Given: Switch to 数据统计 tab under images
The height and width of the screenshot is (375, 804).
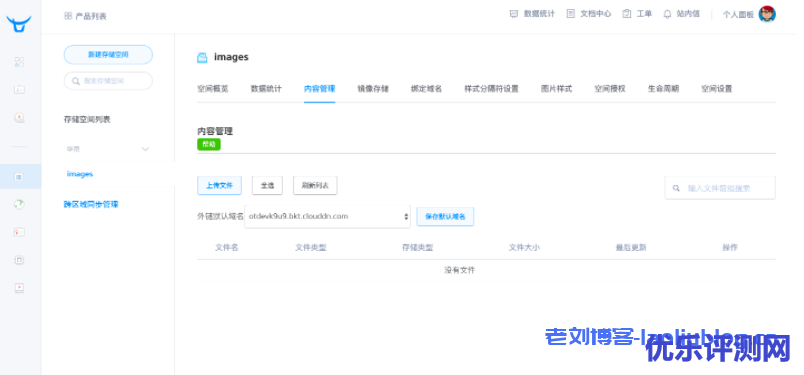Looking at the screenshot, I should click(266, 89).
